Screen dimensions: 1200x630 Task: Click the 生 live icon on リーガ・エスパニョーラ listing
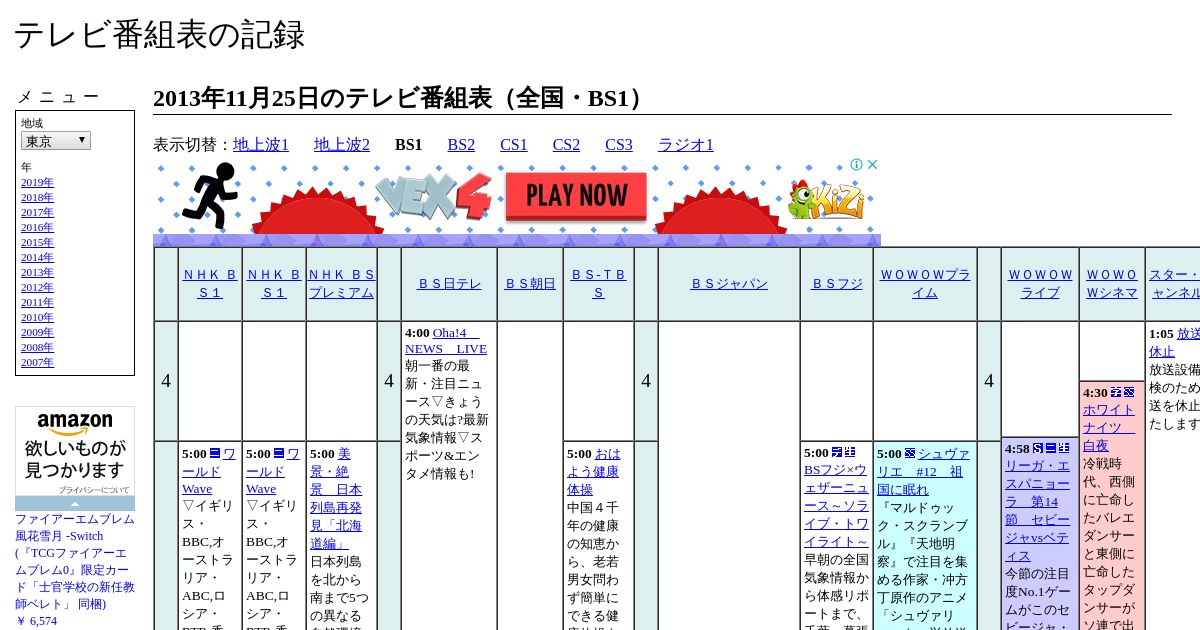point(1064,448)
